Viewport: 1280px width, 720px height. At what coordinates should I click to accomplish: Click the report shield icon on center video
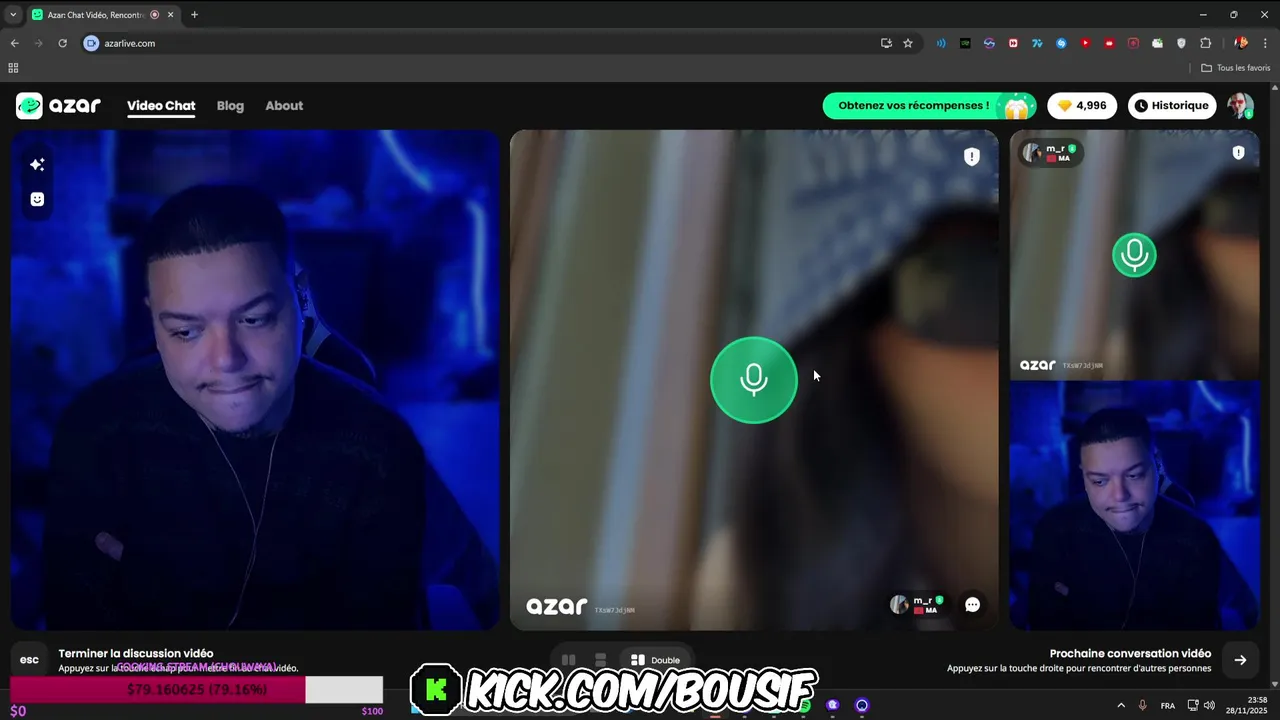pos(971,157)
